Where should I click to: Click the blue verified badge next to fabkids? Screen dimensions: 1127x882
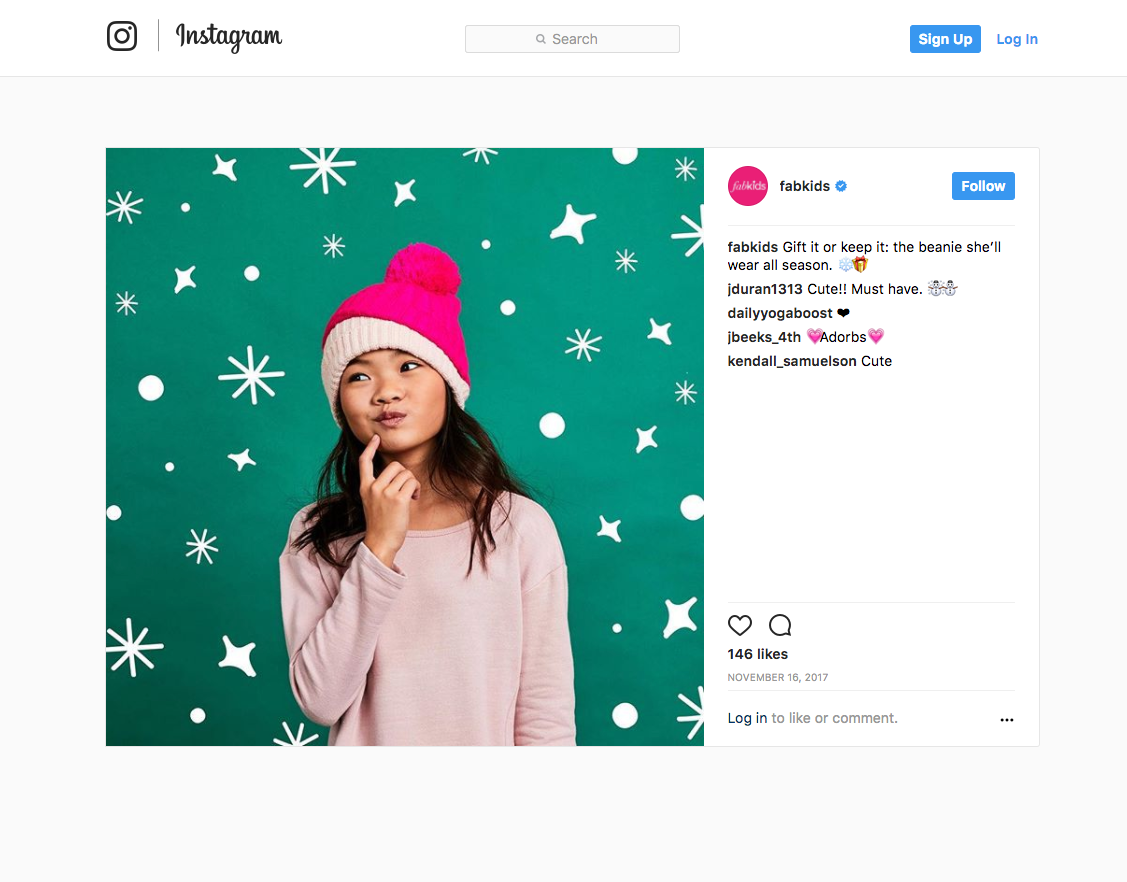(841, 186)
